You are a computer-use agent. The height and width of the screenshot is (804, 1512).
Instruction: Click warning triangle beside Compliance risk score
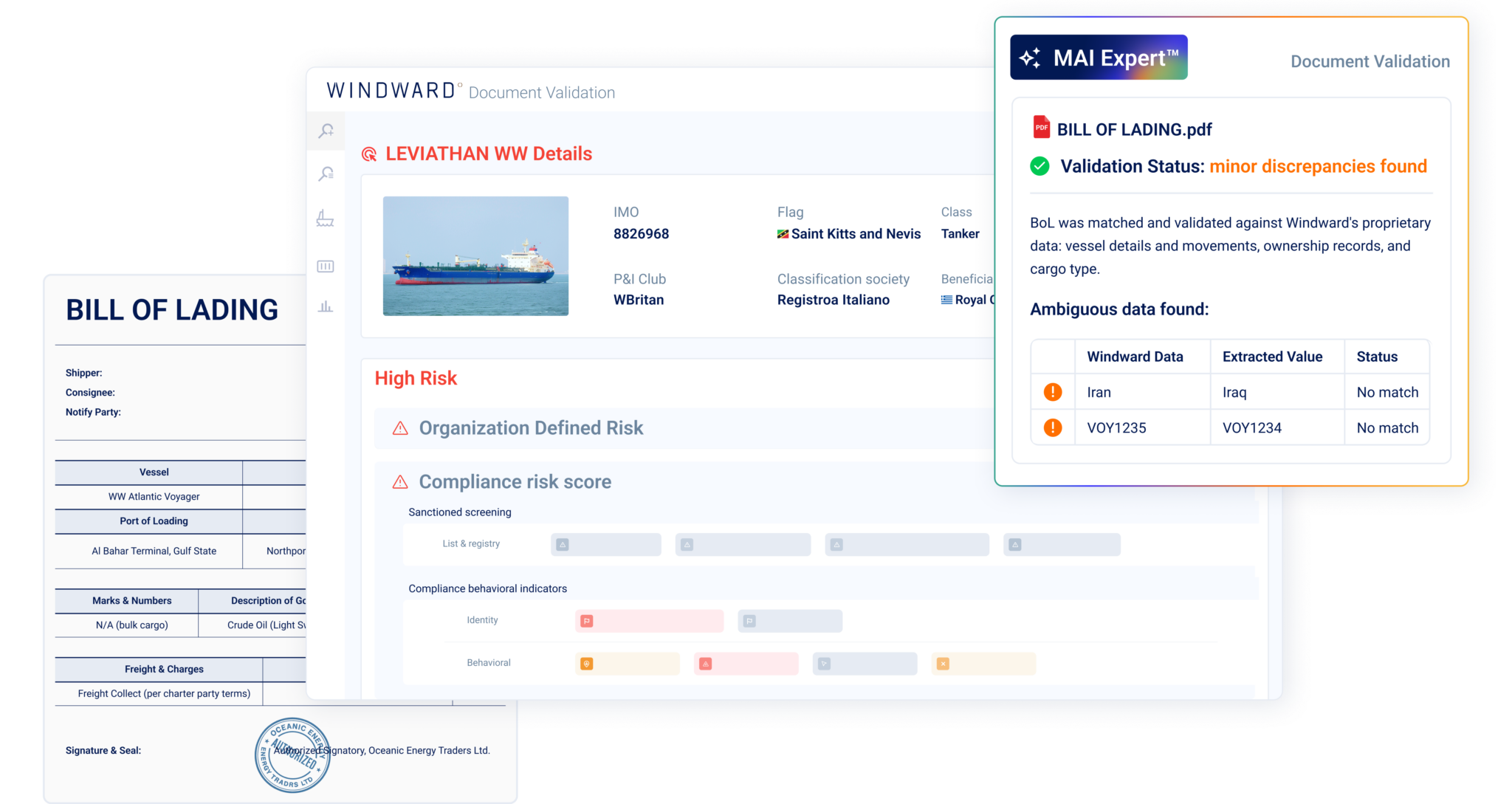[x=400, y=482]
